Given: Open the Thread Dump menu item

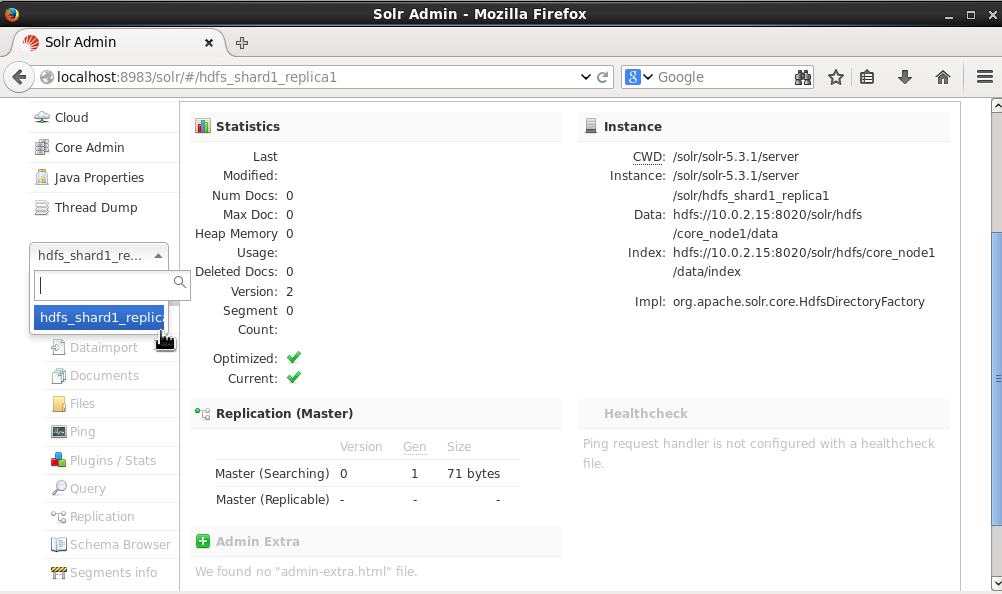Looking at the screenshot, I should [96, 208].
